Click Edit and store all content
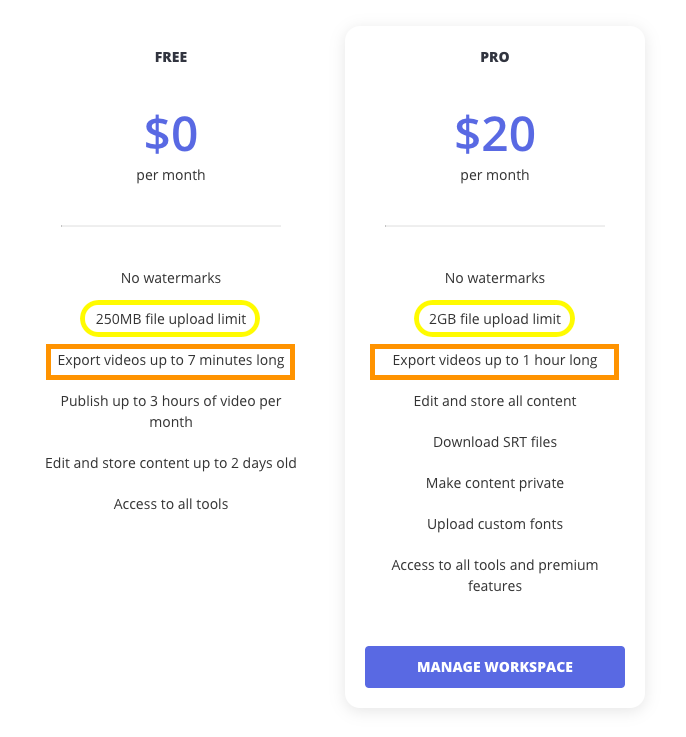The image size is (686, 737). point(494,401)
